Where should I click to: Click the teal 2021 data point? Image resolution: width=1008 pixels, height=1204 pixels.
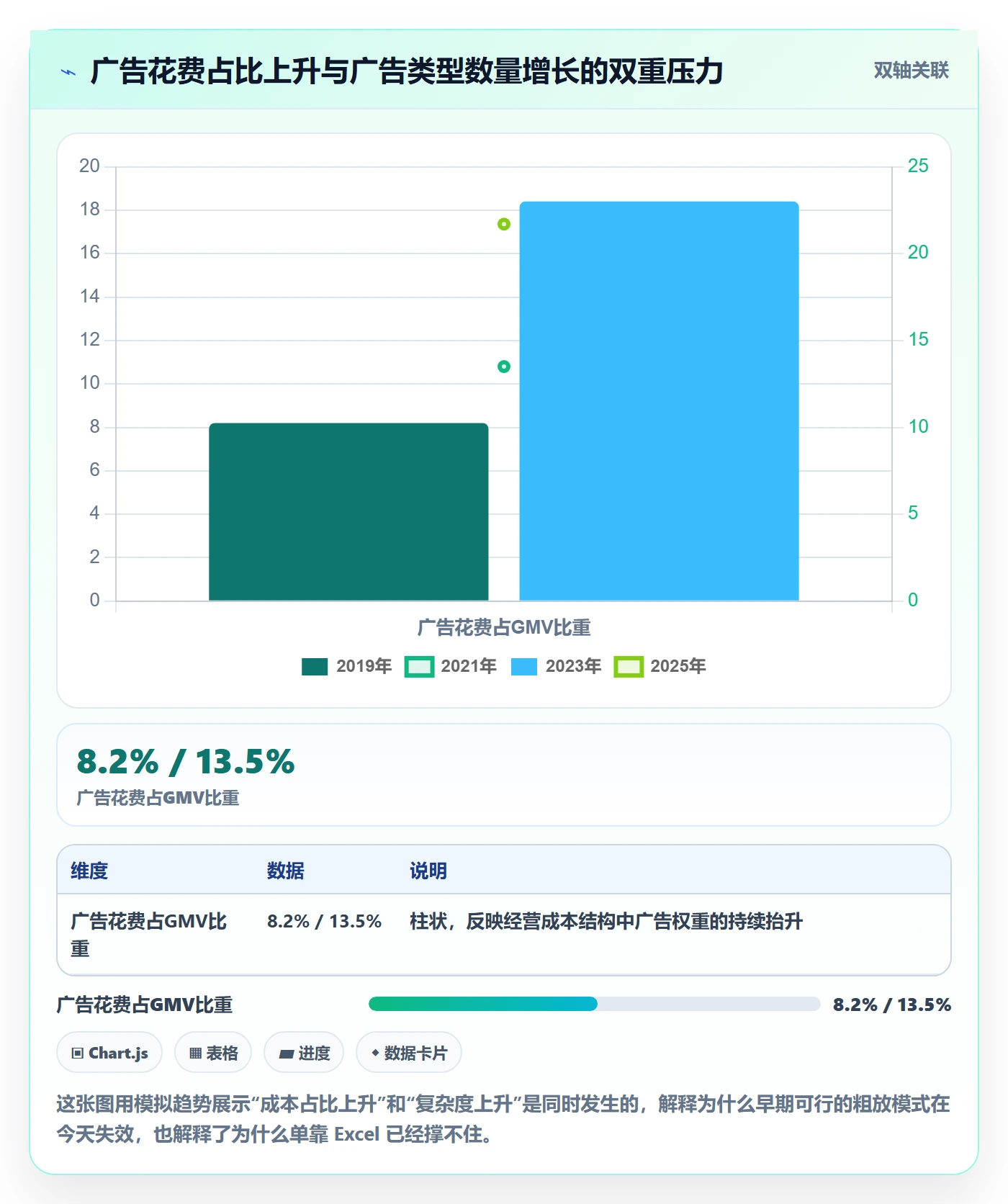[x=504, y=367]
